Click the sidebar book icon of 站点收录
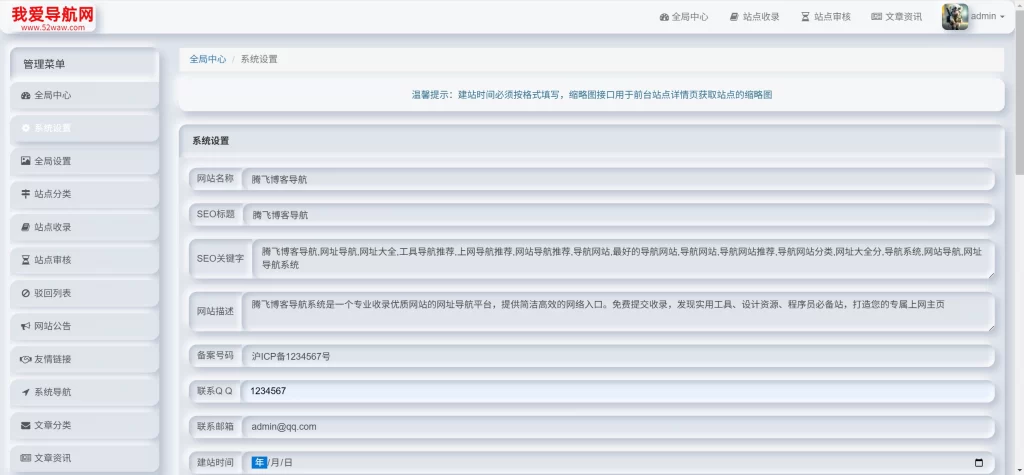1024x475 pixels. pyautogui.click(x=25, y=227)
